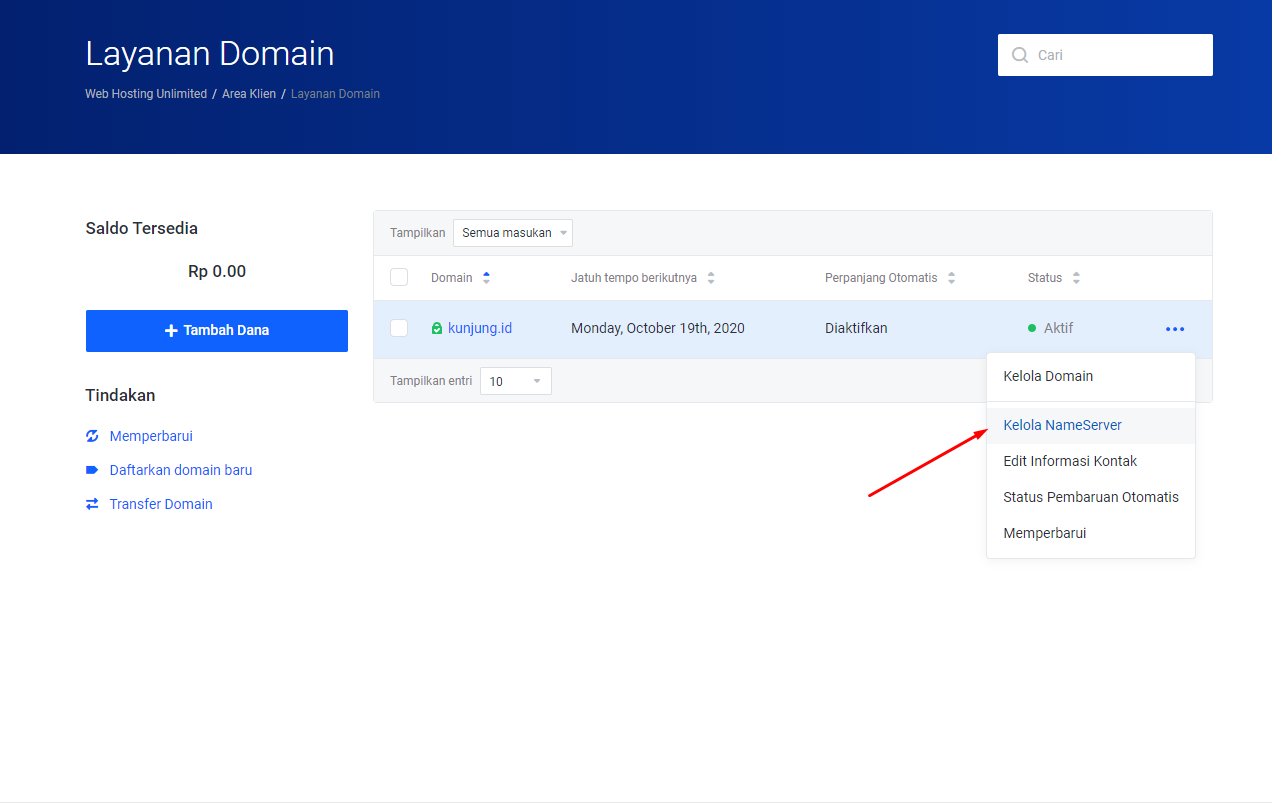
Task: Open the Semua masukan filter dropdown
Action: [513, 232]
